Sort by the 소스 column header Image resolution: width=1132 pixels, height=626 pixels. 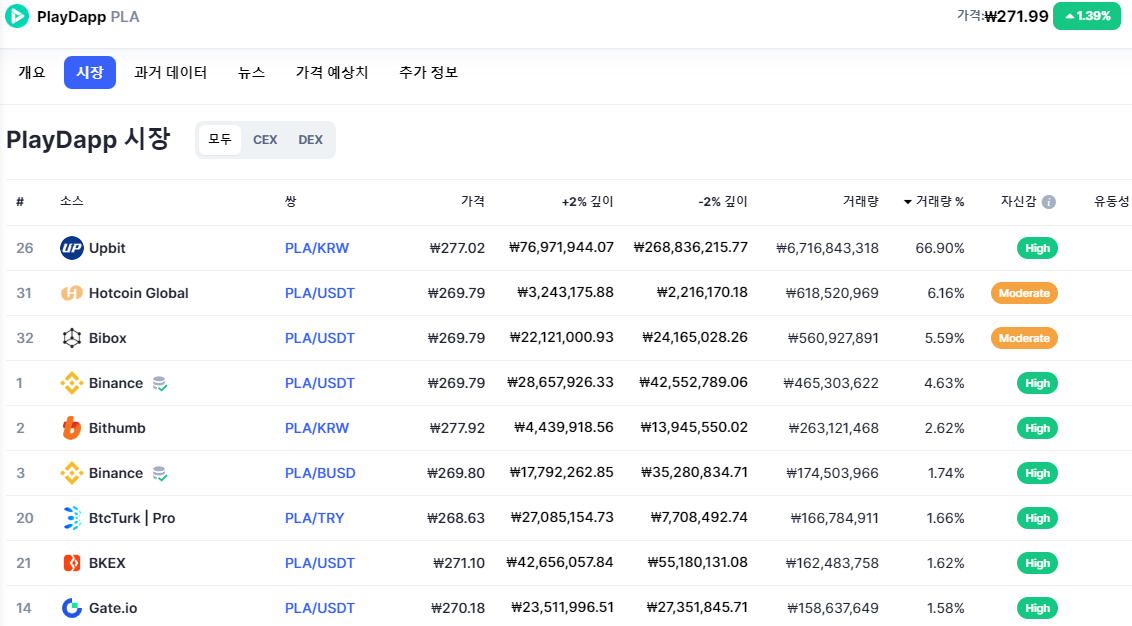pyautogui.click(x=71, y=201)
